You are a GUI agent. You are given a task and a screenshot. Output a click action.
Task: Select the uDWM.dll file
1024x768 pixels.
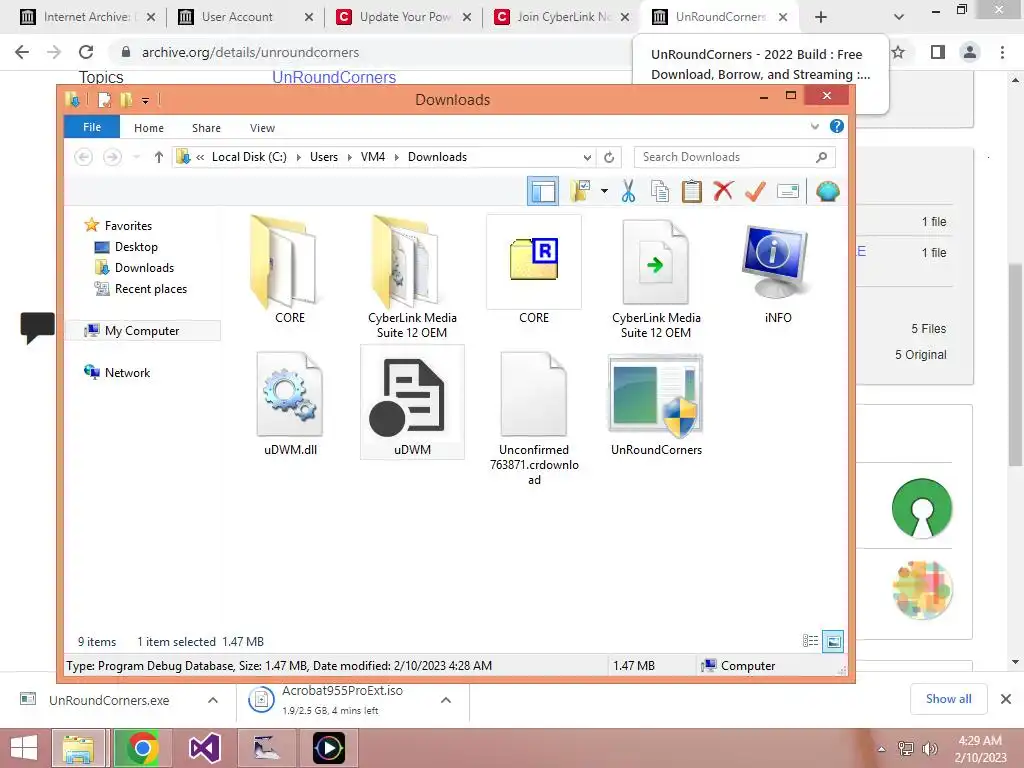pyautogui.click(x=290, y=403)
